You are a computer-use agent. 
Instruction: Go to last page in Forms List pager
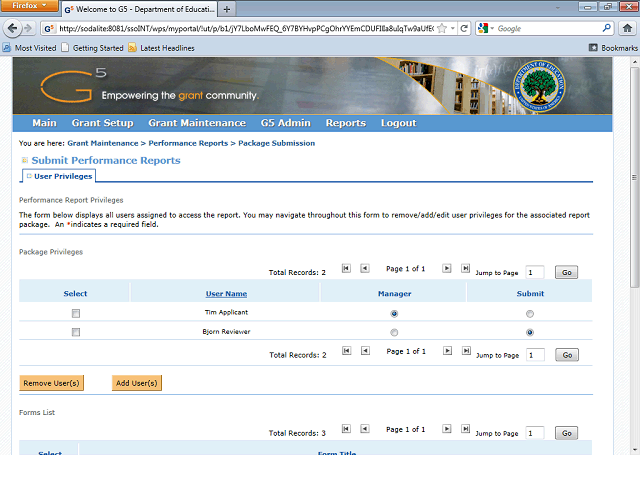tap(465, 429)
